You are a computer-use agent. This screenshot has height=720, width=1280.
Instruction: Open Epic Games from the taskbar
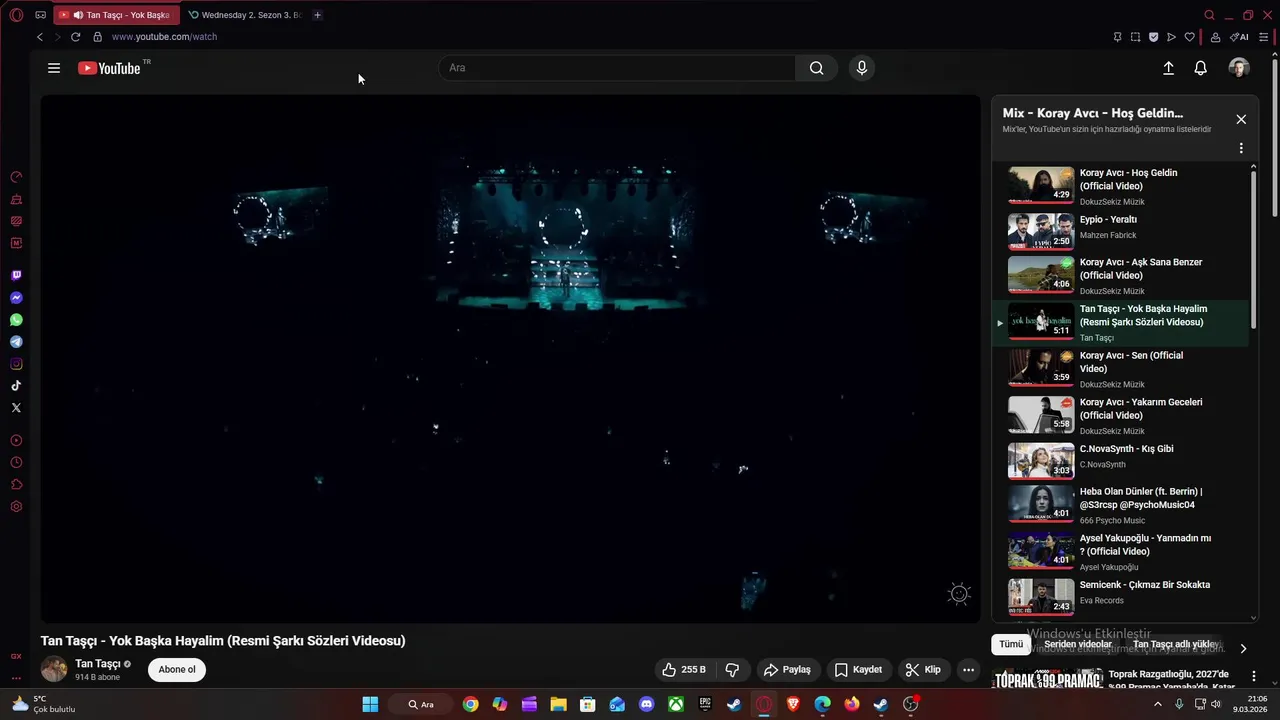click(x=705, y=704)
